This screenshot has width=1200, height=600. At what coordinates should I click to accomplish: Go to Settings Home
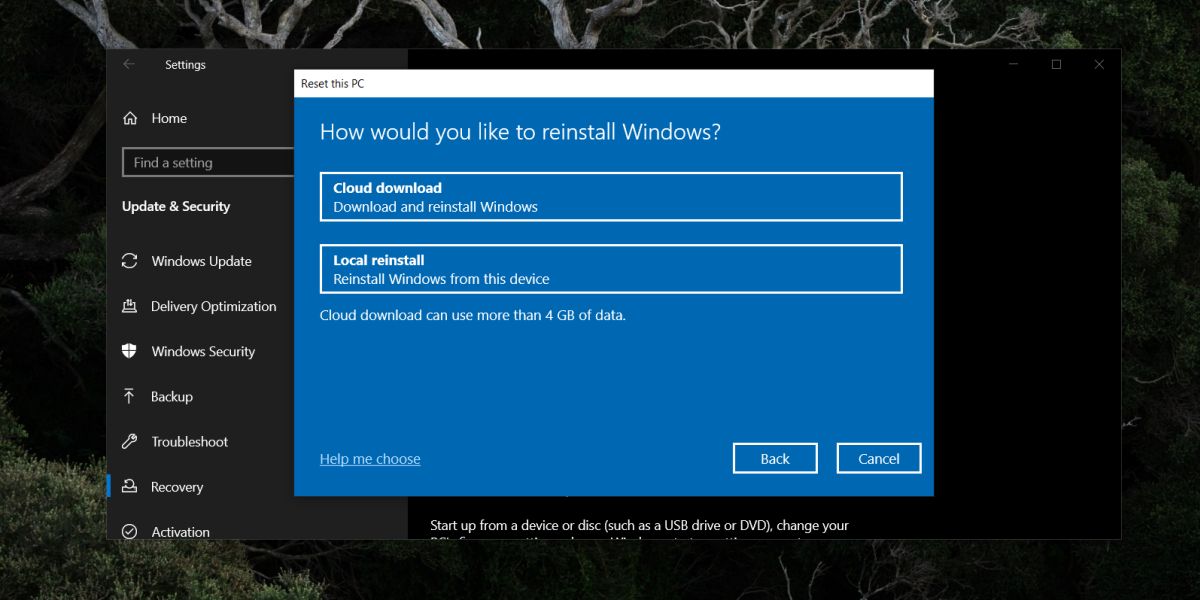click(x=168, y=118)
